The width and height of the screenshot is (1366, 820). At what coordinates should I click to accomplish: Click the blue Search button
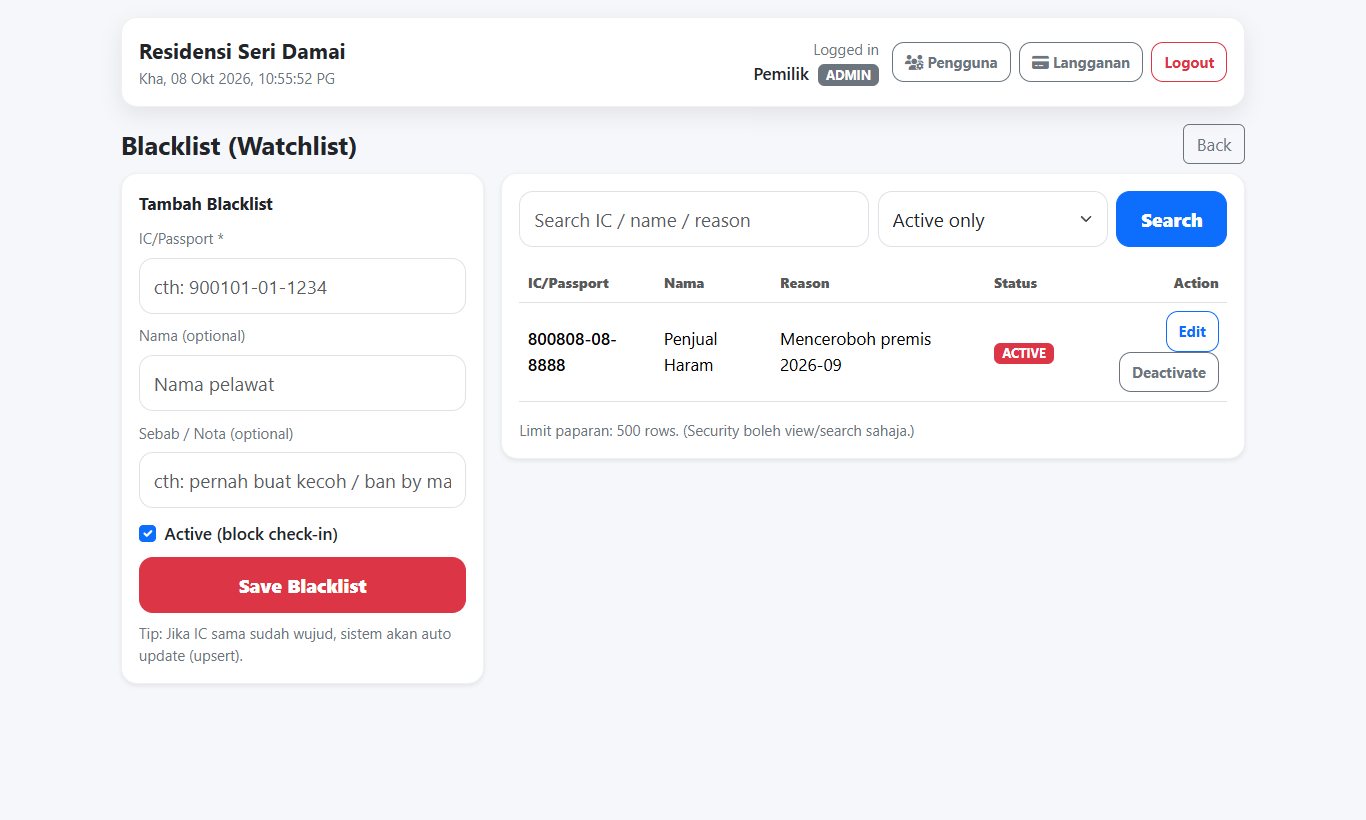[1171, 219]
